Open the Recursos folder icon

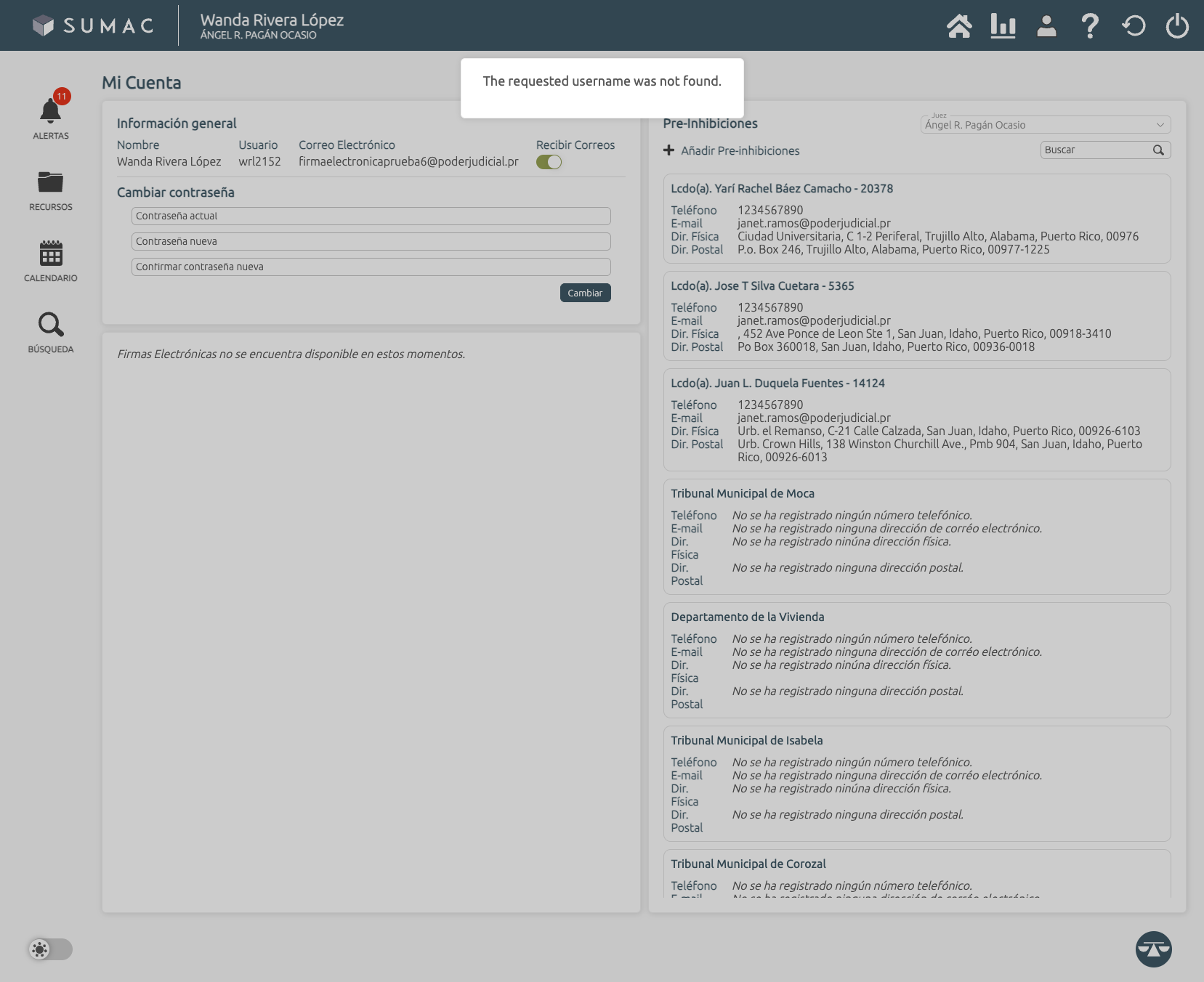pyautogui.click(x=50, y=182)
